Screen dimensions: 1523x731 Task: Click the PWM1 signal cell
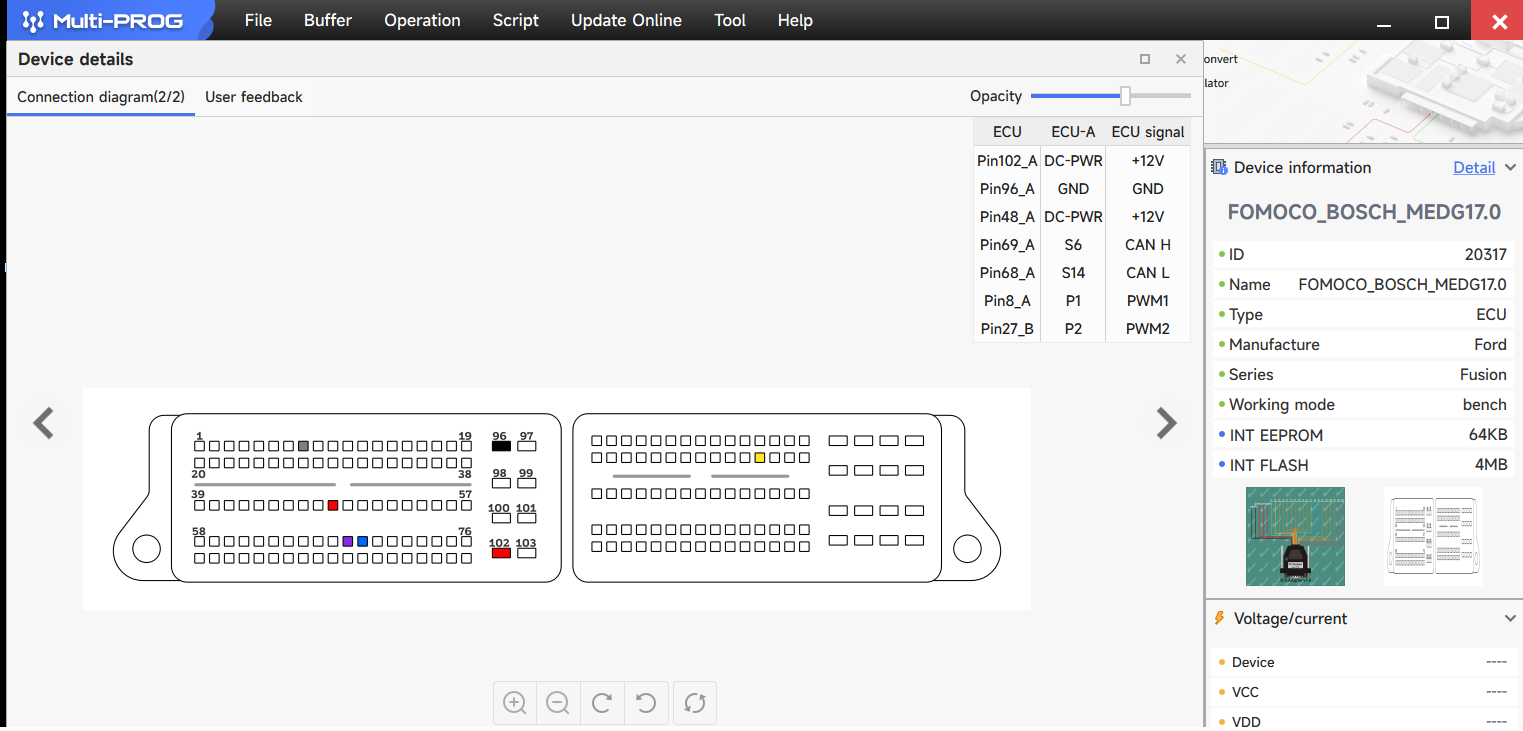tap(1148, 300)
